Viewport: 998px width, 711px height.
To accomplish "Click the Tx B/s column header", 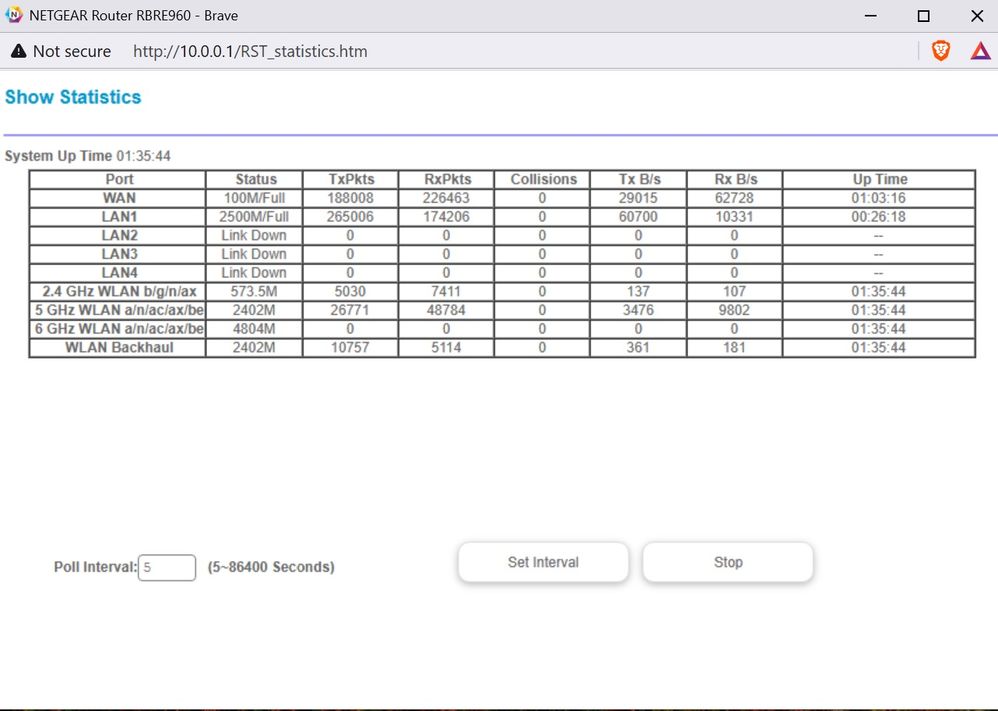I will point(640,180).
